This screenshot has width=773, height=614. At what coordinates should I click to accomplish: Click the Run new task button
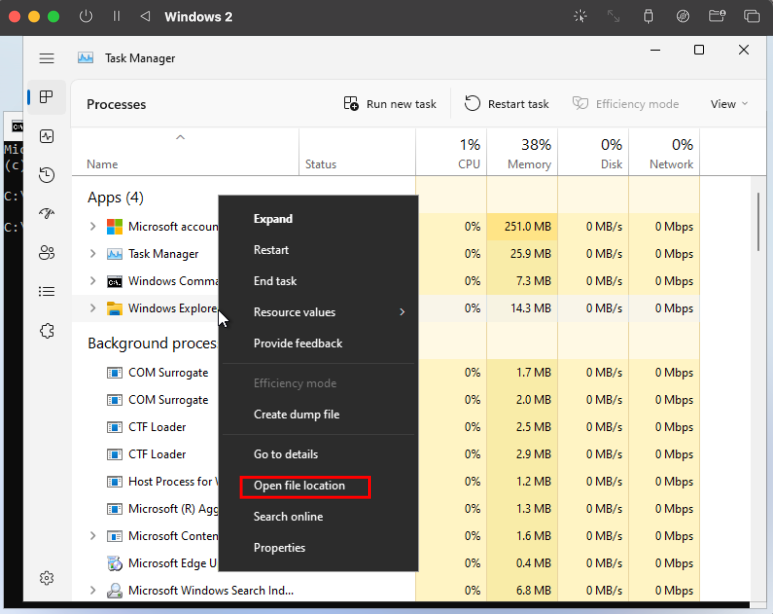(390, 104)
